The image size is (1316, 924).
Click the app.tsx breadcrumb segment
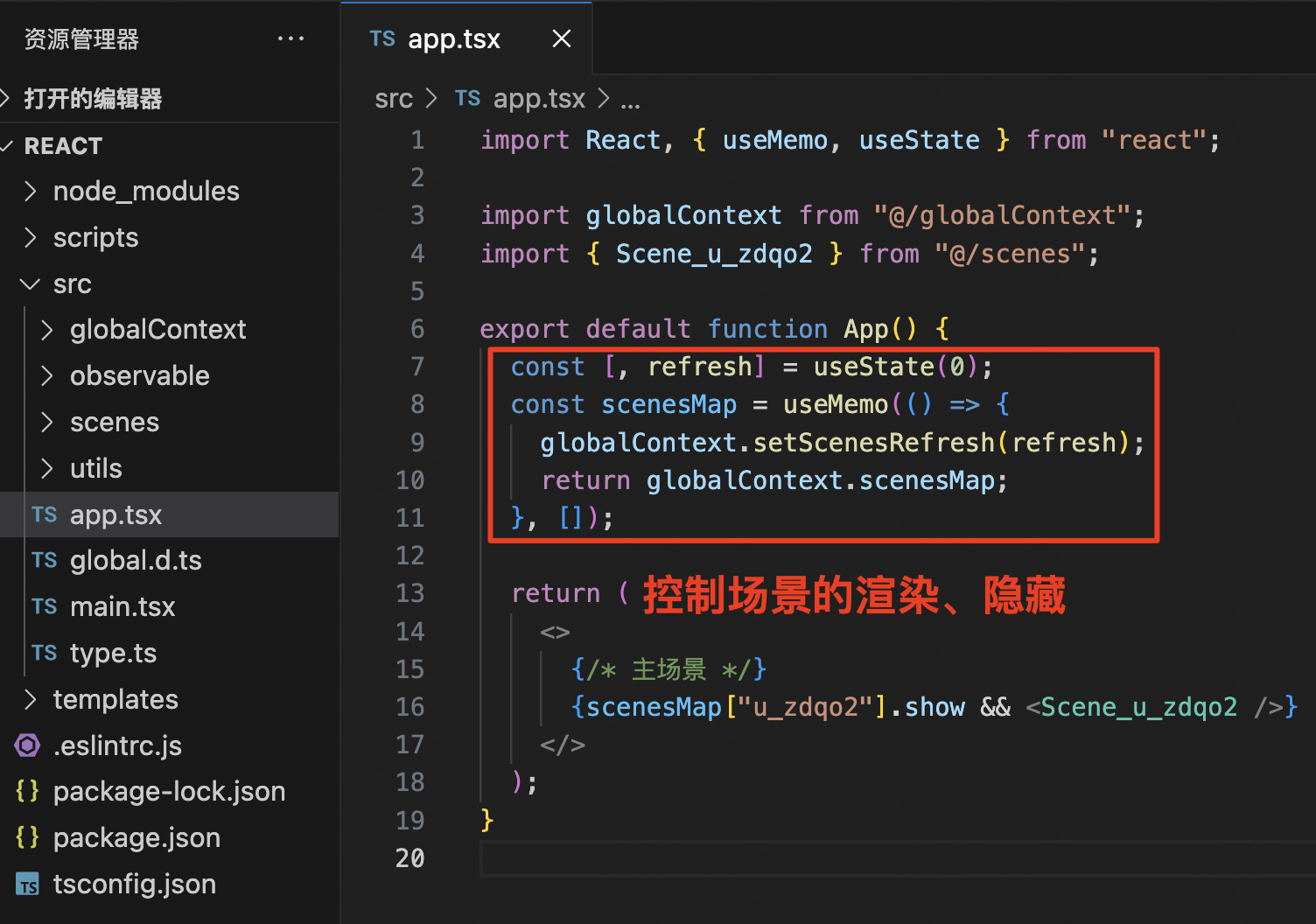point(539,99)
